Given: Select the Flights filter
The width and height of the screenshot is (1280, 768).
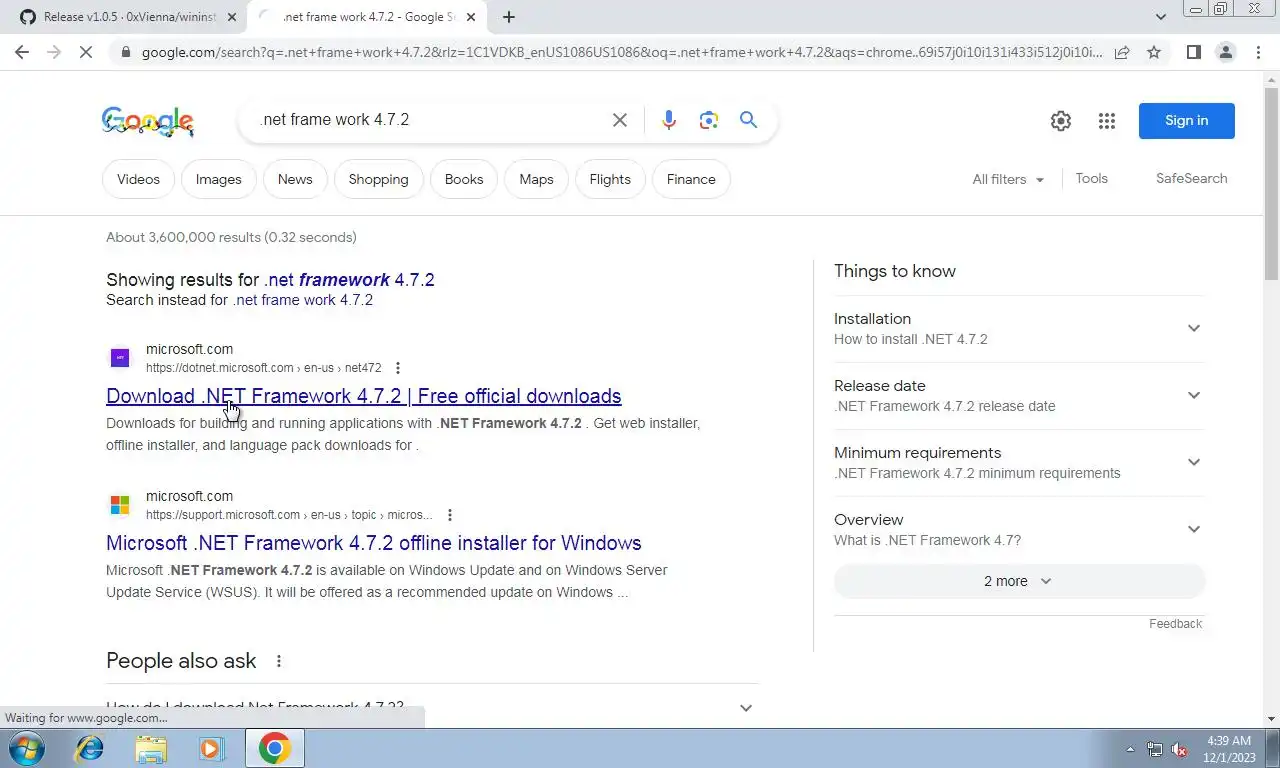Looking at the screenshot, I should 610,179.
